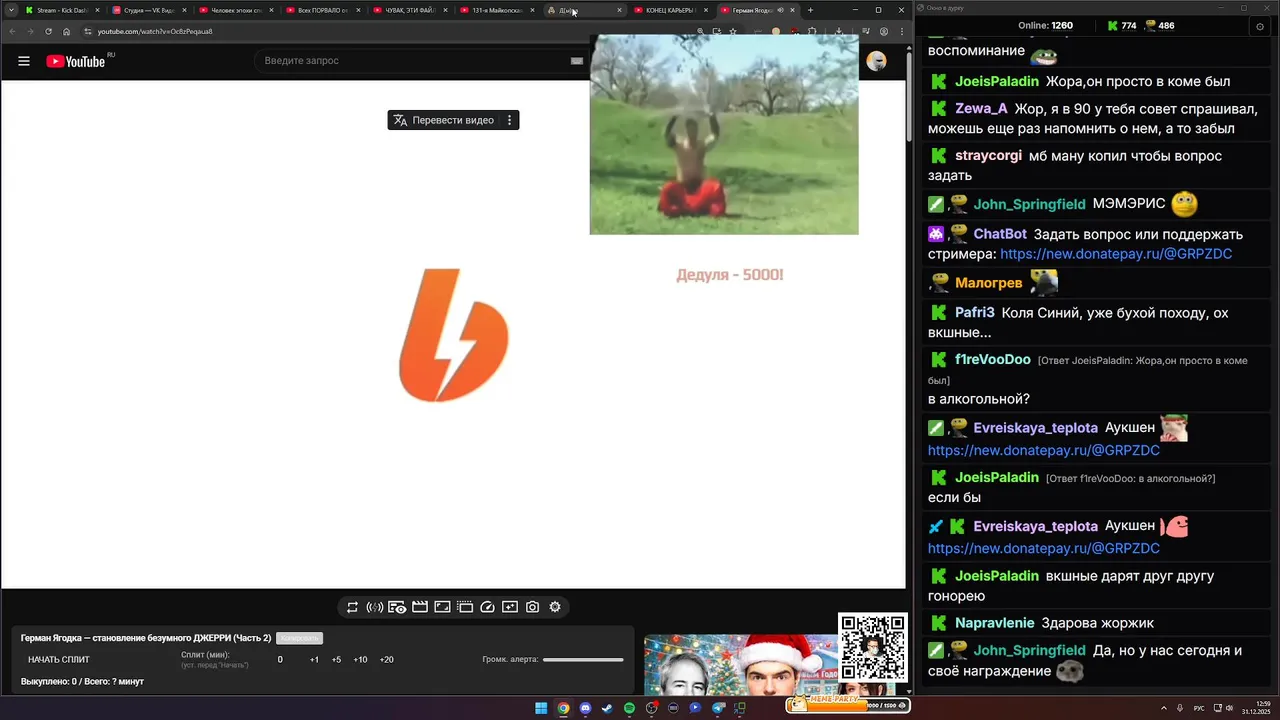
Task: Open the on-screen keyboard icon in search box
Action: pos(577,61)
